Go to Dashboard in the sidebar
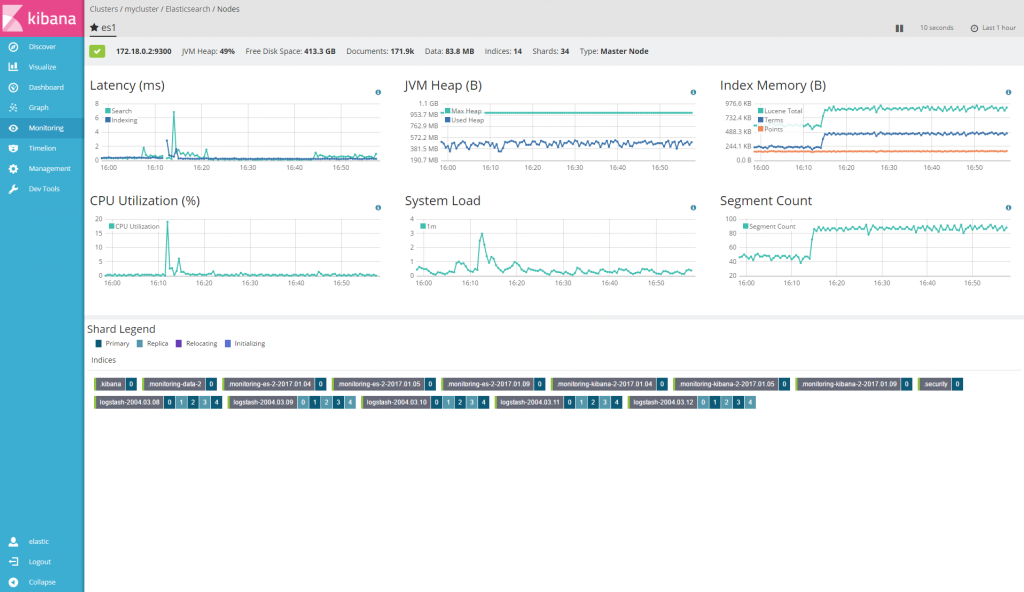1024x592 pixels. click(42, 88)
